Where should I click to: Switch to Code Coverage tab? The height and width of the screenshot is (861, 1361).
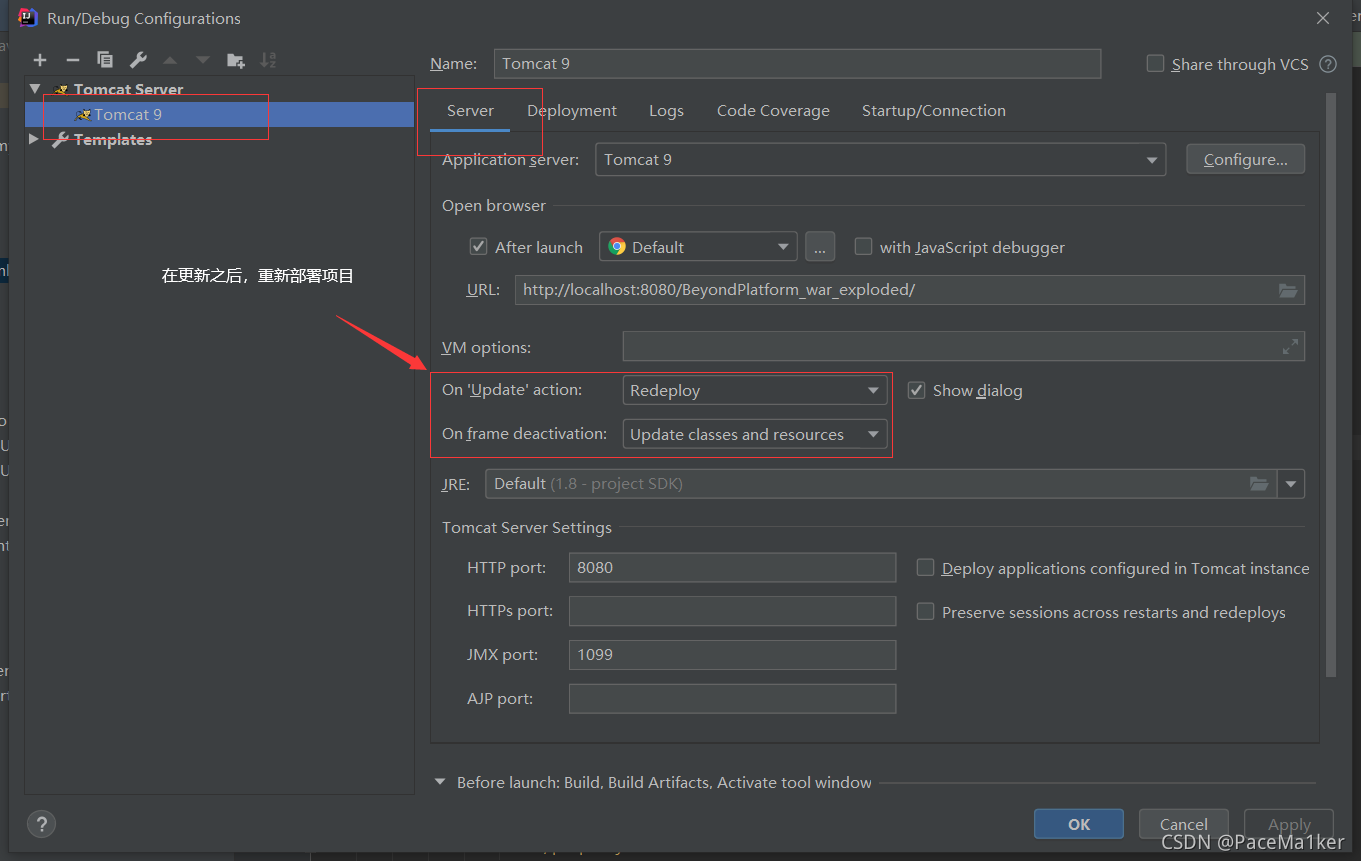click(x=773, y=111)
